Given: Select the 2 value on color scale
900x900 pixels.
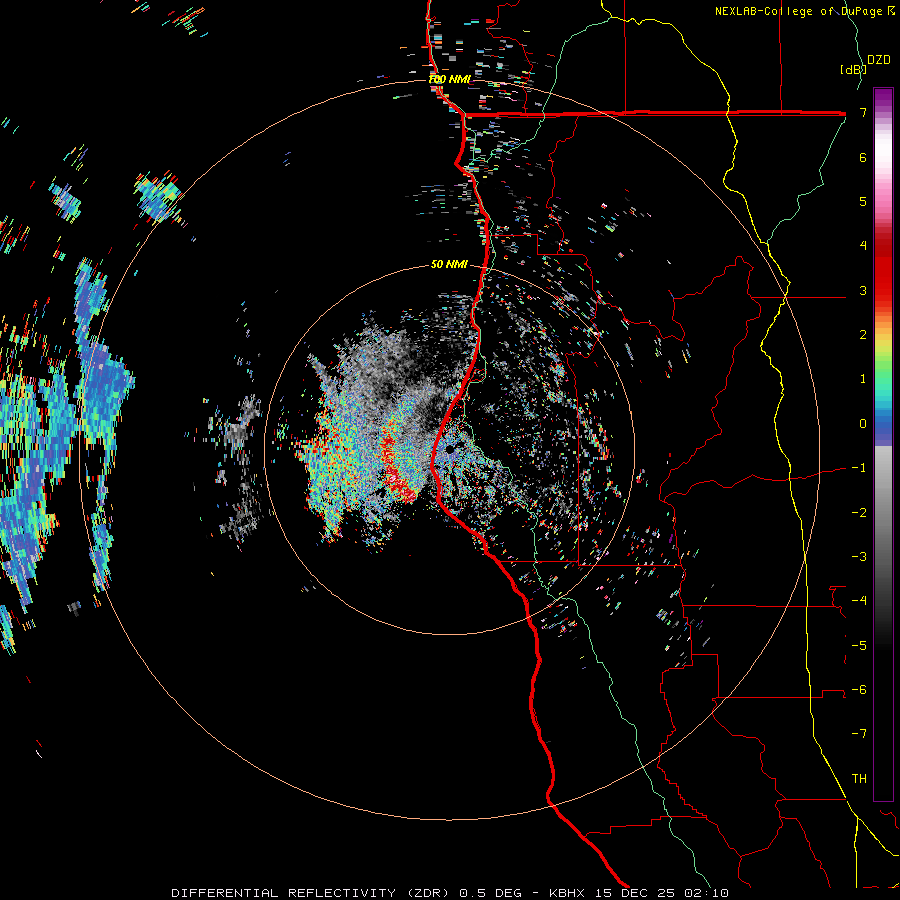Looking at the screenshot, I should tap(863, 335).
